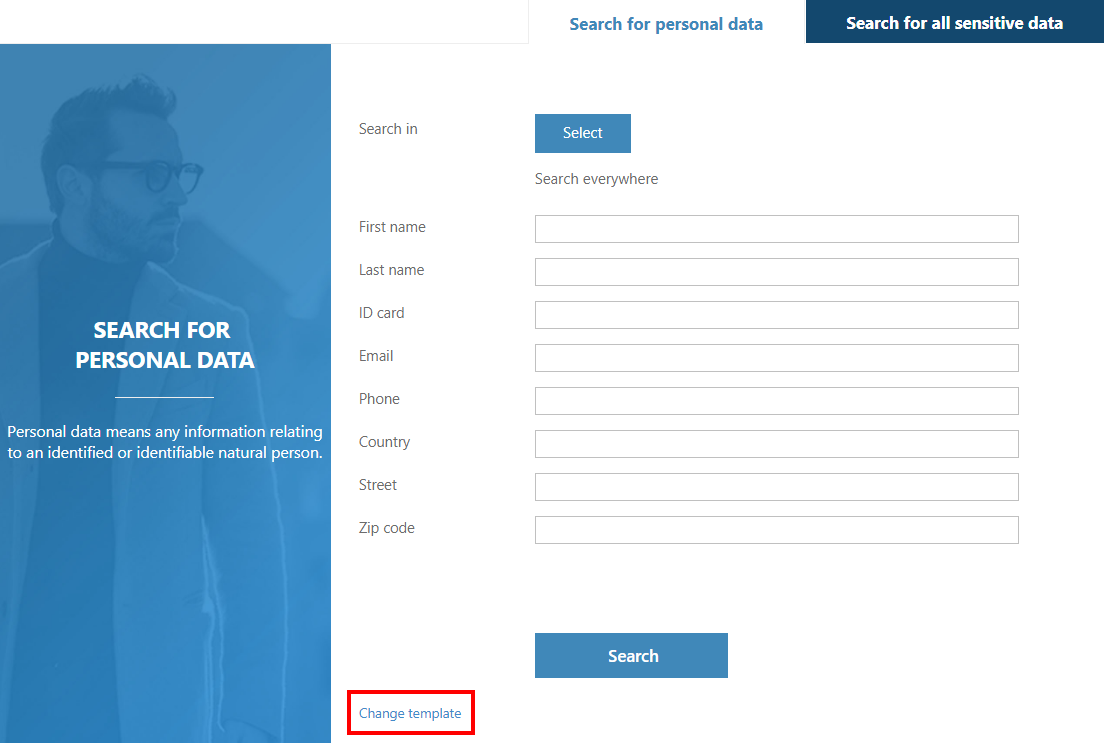The height and width of the screenshot is (743, 1104).
Task: Focus the First name input box
Action: [x=776, y=229]
